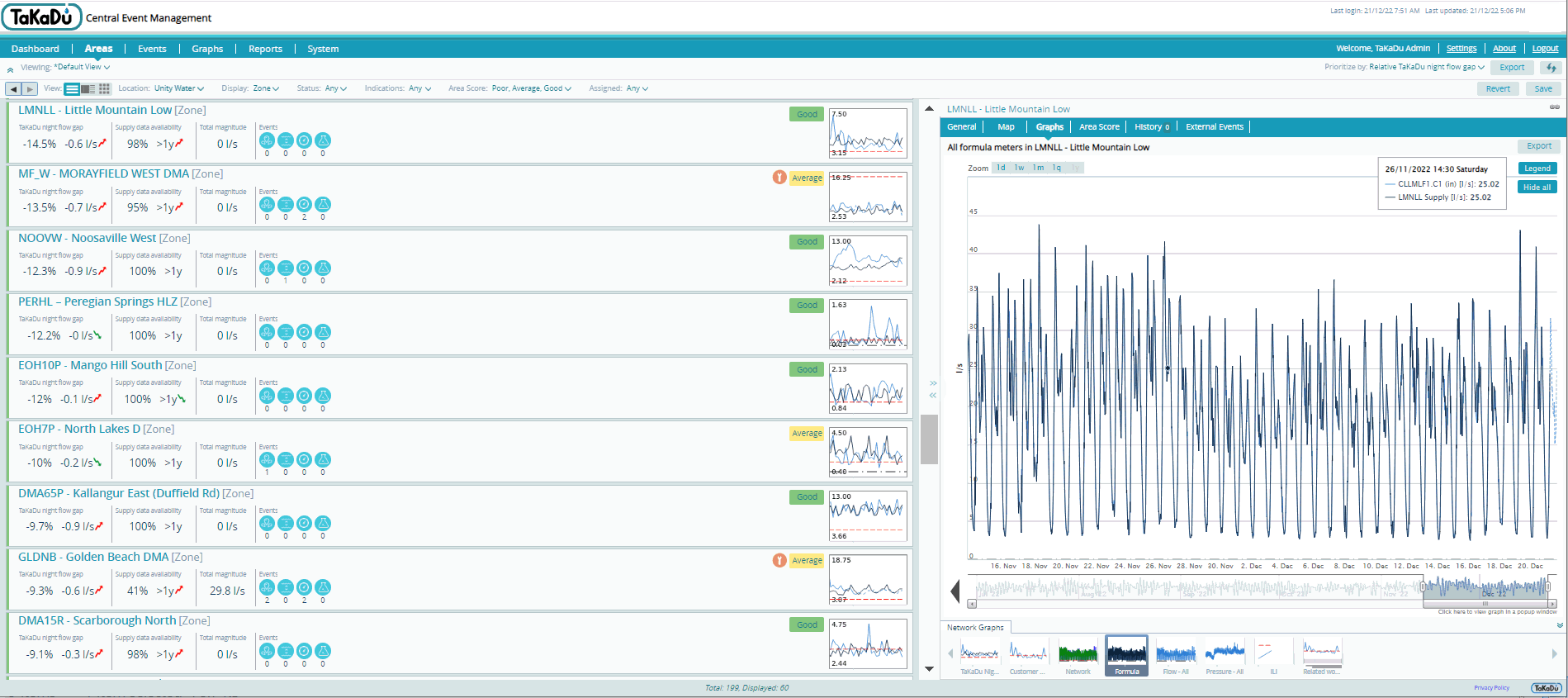
Task: Click gauge event icon in GLDNB Golden Beach row
Action: [x=304, y=587]
